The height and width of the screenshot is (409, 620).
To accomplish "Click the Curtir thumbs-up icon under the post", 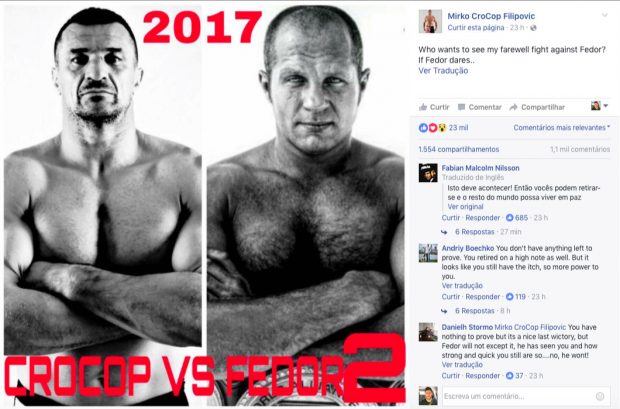I will [x=423, y=107].
